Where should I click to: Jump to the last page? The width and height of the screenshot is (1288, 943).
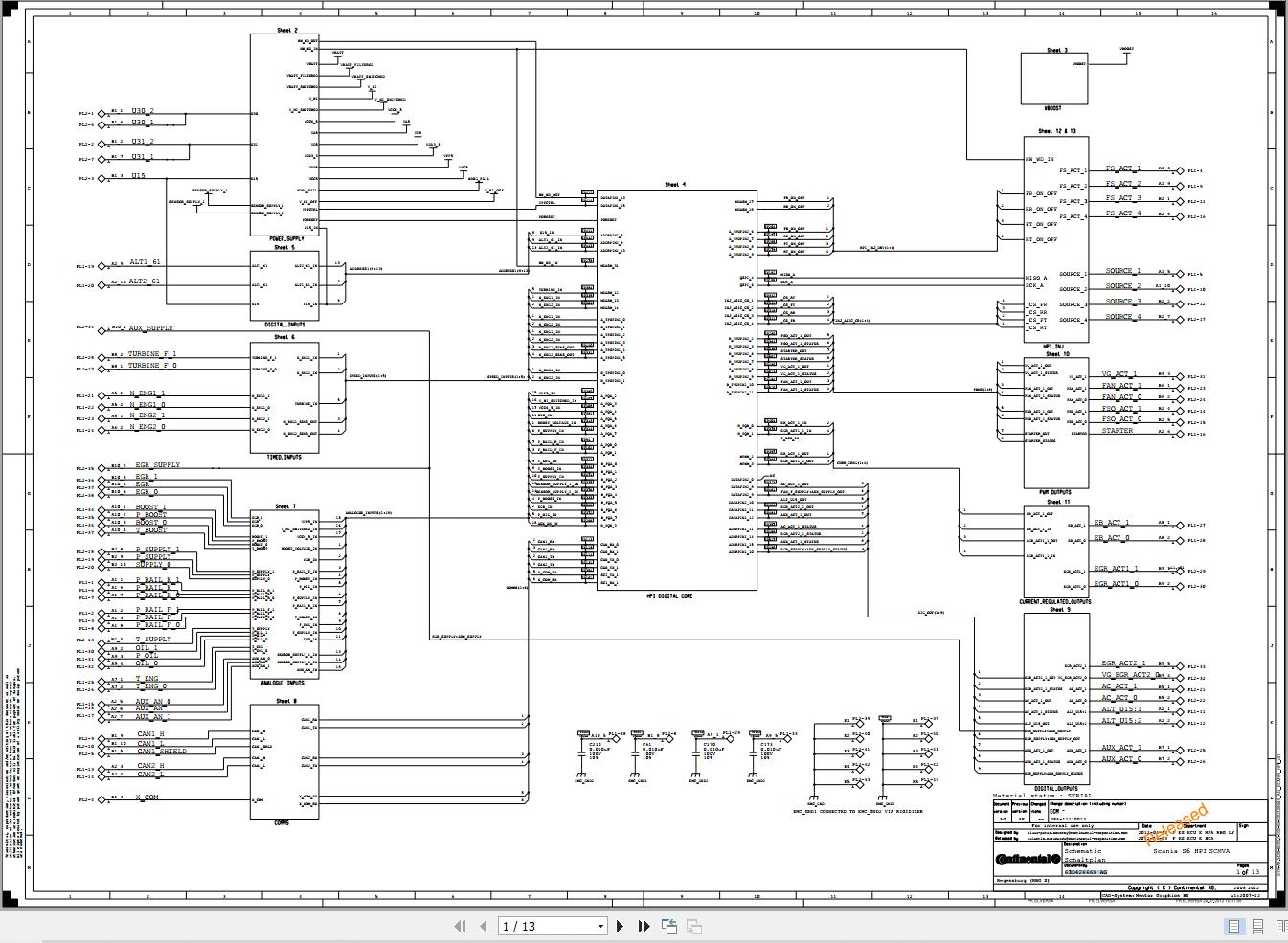tap(643, 926)
